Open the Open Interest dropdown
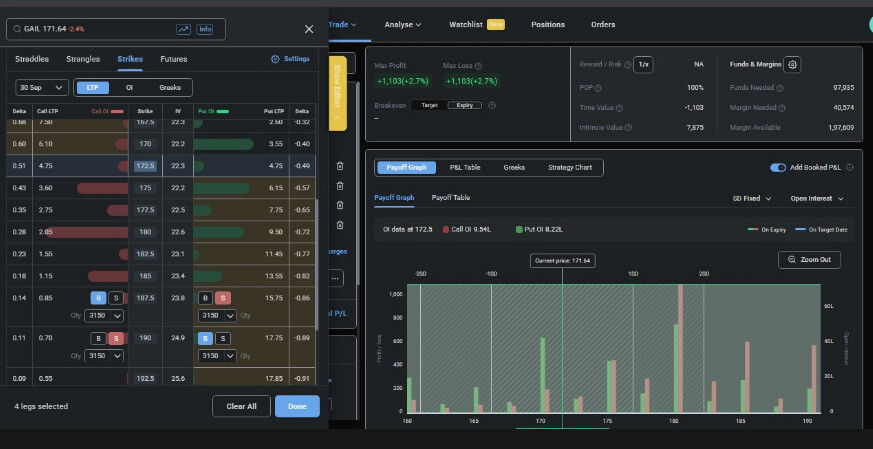 pos(817,198)
